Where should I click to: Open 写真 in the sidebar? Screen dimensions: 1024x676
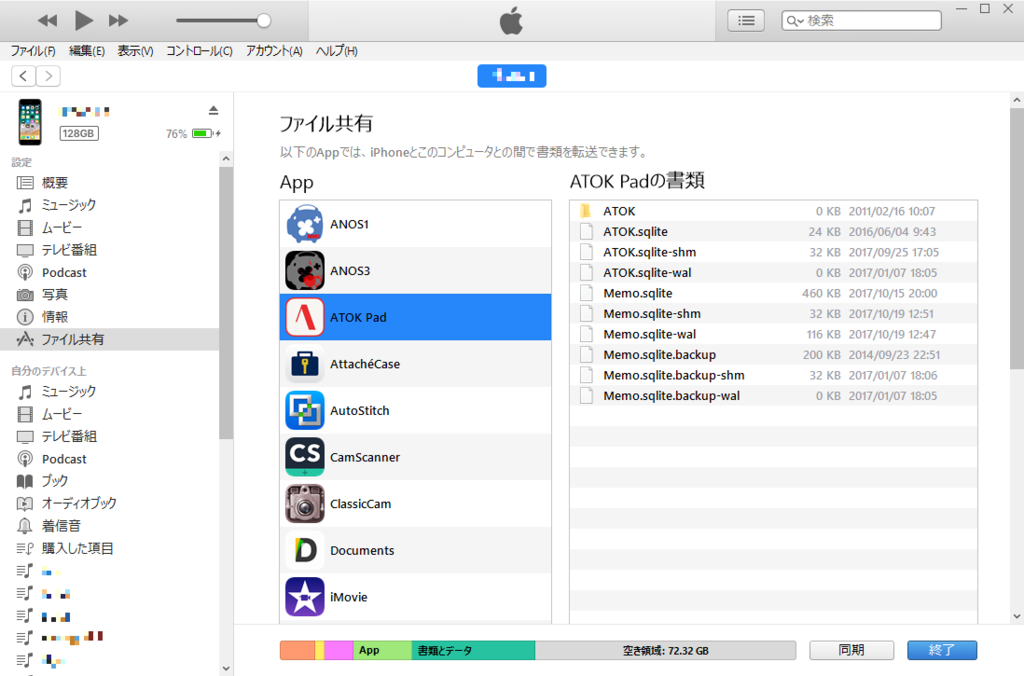[x=110, y=295]
